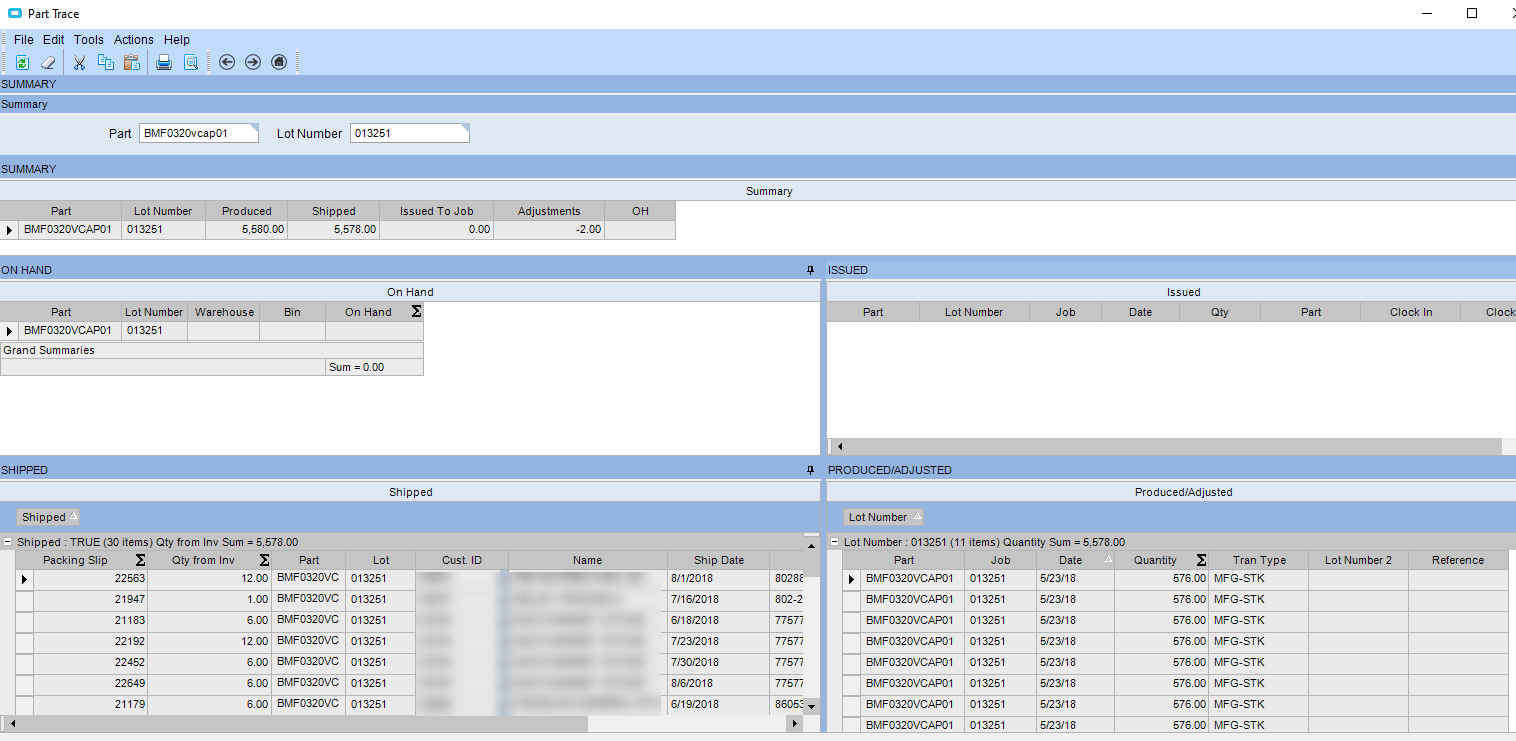
Task: Click the Shipped group-by button
Action: (49, 517)
